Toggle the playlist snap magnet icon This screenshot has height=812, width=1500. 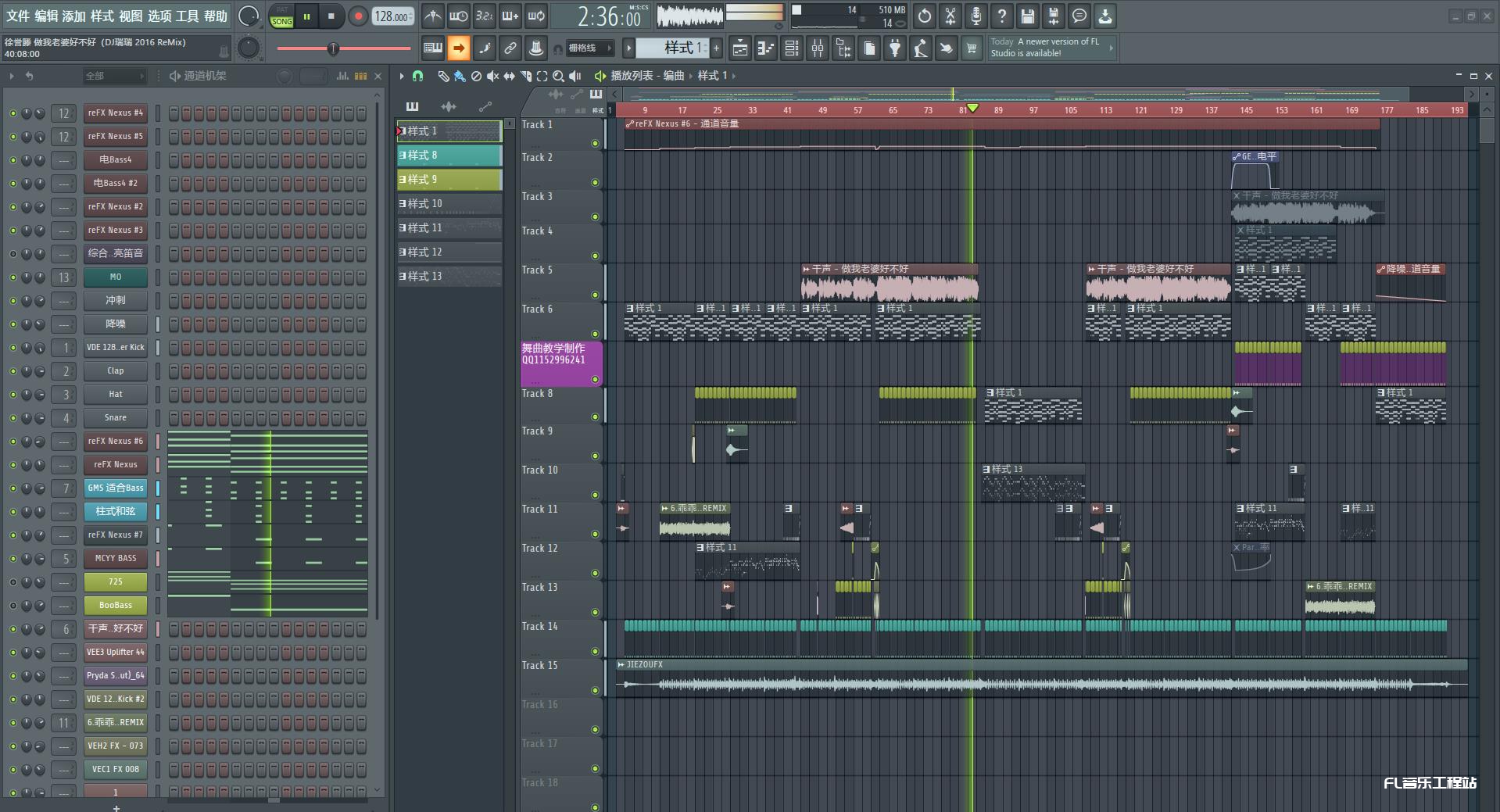[418, 76]
